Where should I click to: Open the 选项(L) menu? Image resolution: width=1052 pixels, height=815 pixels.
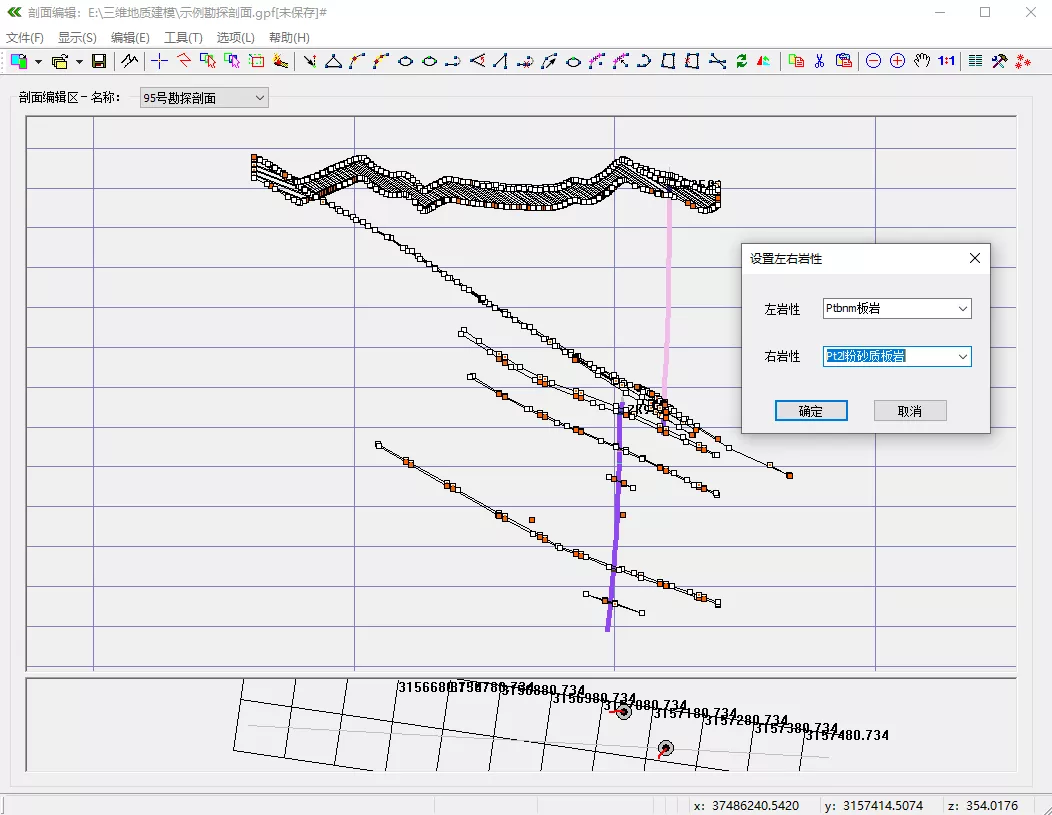235,38
